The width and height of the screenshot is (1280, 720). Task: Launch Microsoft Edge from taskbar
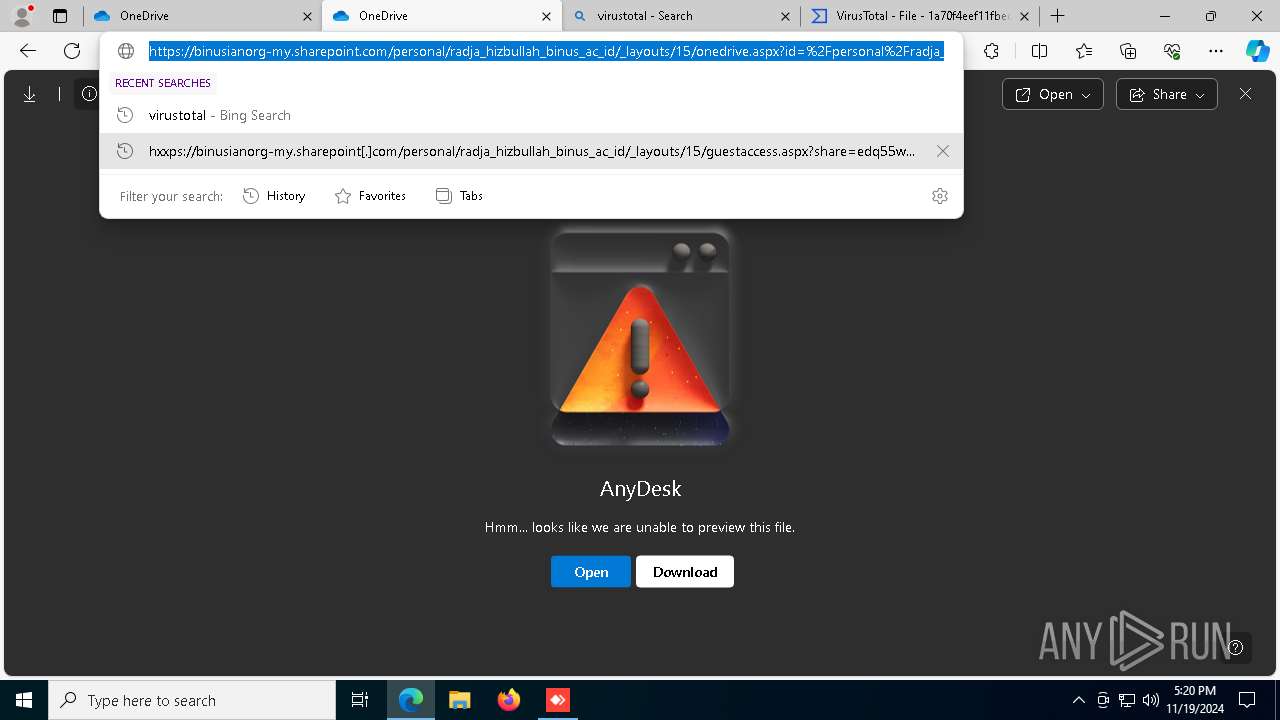[x=411, y=700]
